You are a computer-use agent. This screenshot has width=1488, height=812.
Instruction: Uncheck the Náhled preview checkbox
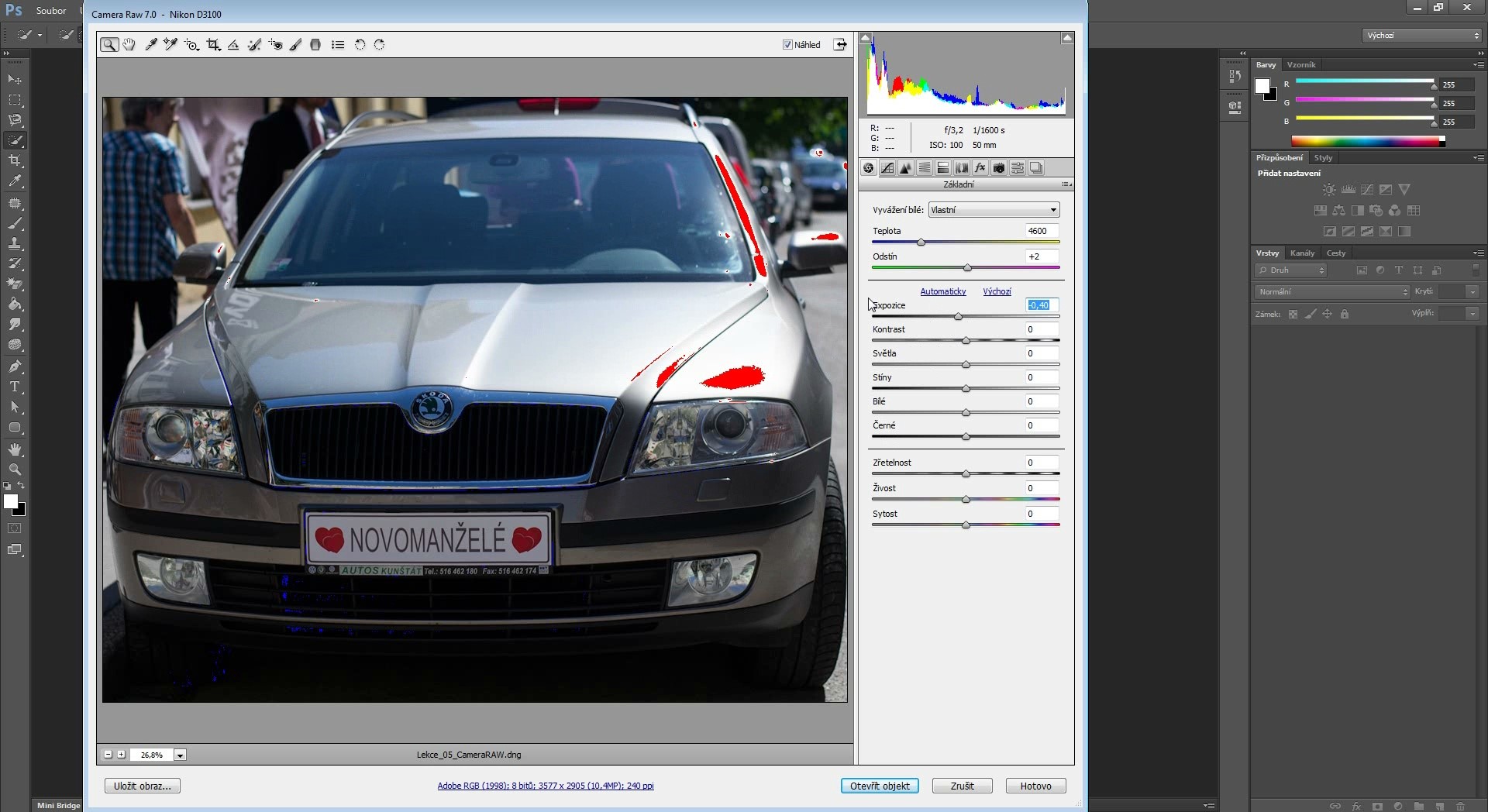point(787,45)
